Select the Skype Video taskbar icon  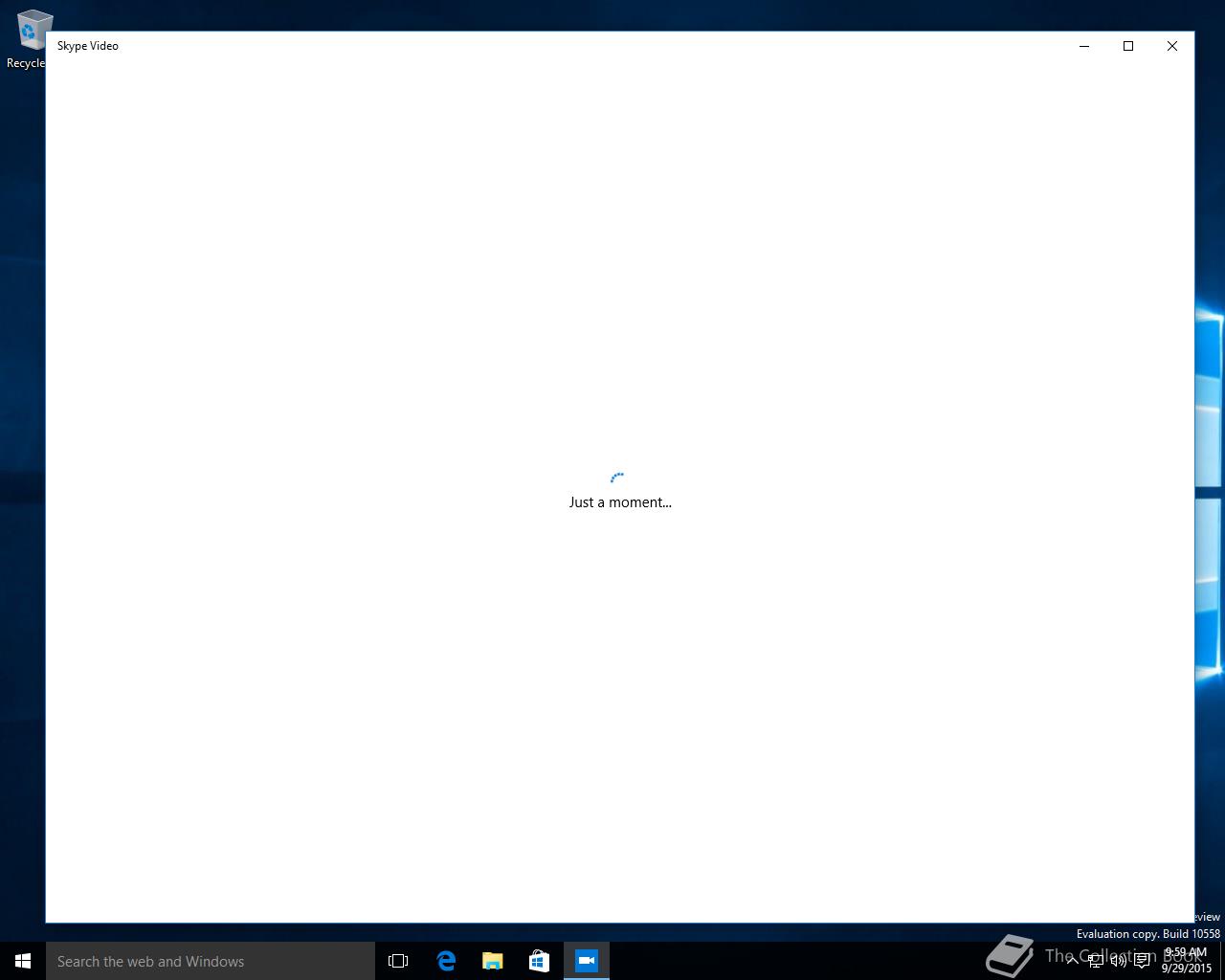click(587, 961)
